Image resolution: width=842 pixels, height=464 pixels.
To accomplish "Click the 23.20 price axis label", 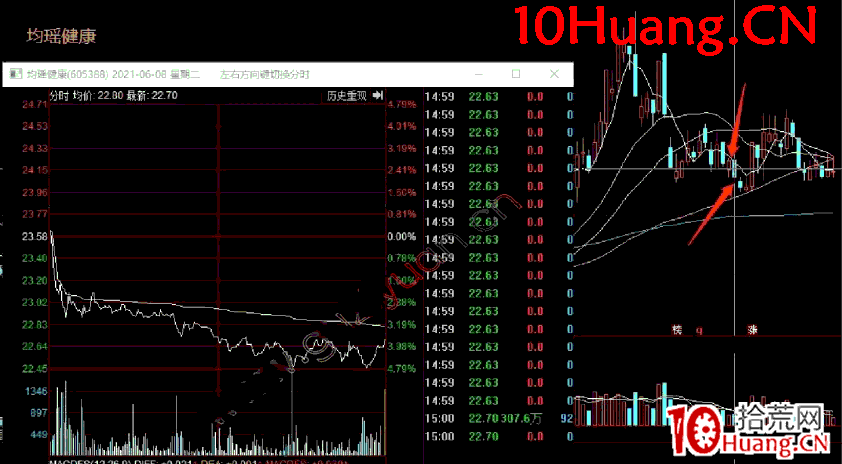I will [34, 280].
